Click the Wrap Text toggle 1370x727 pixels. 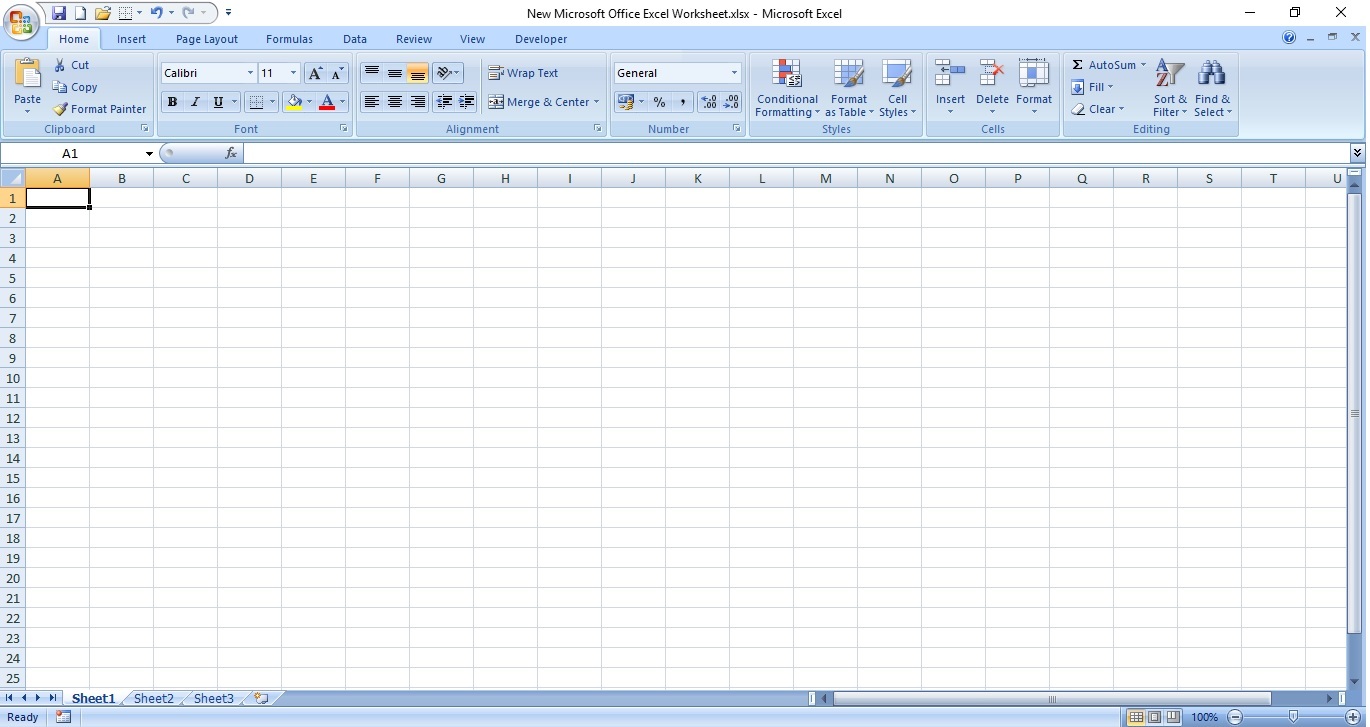click(524, 72)
